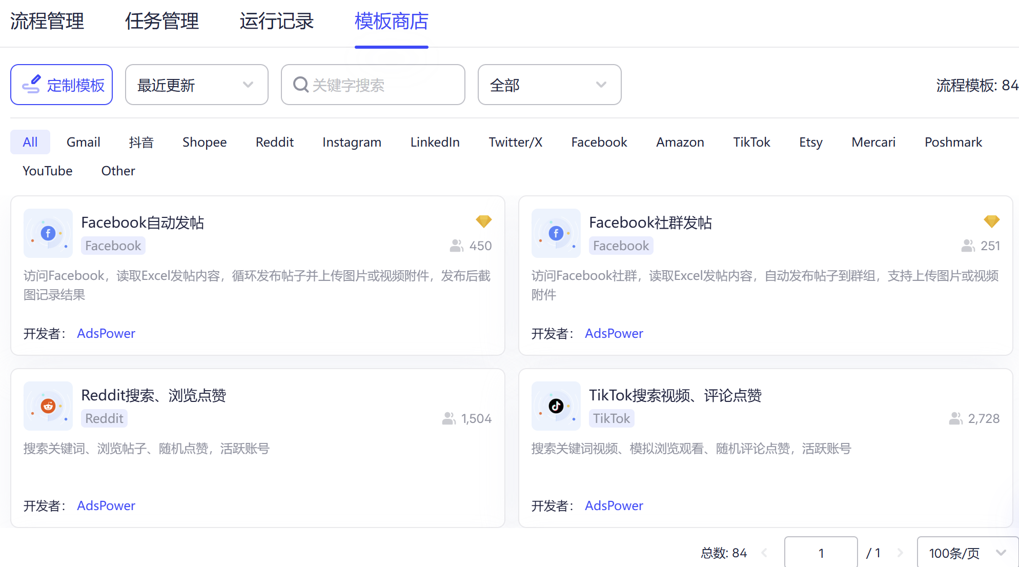Filter templates by Amazon
The image size is (1019, 567).
point(680,142)
